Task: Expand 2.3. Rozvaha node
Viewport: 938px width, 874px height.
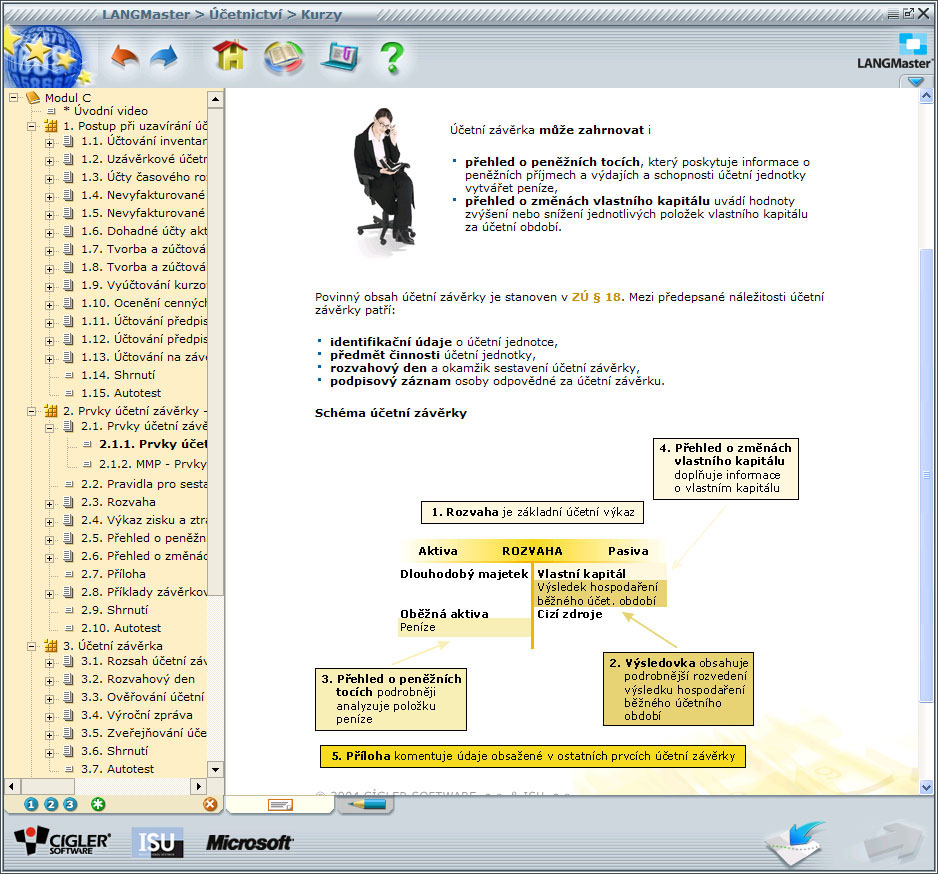Action: point(49,504)
